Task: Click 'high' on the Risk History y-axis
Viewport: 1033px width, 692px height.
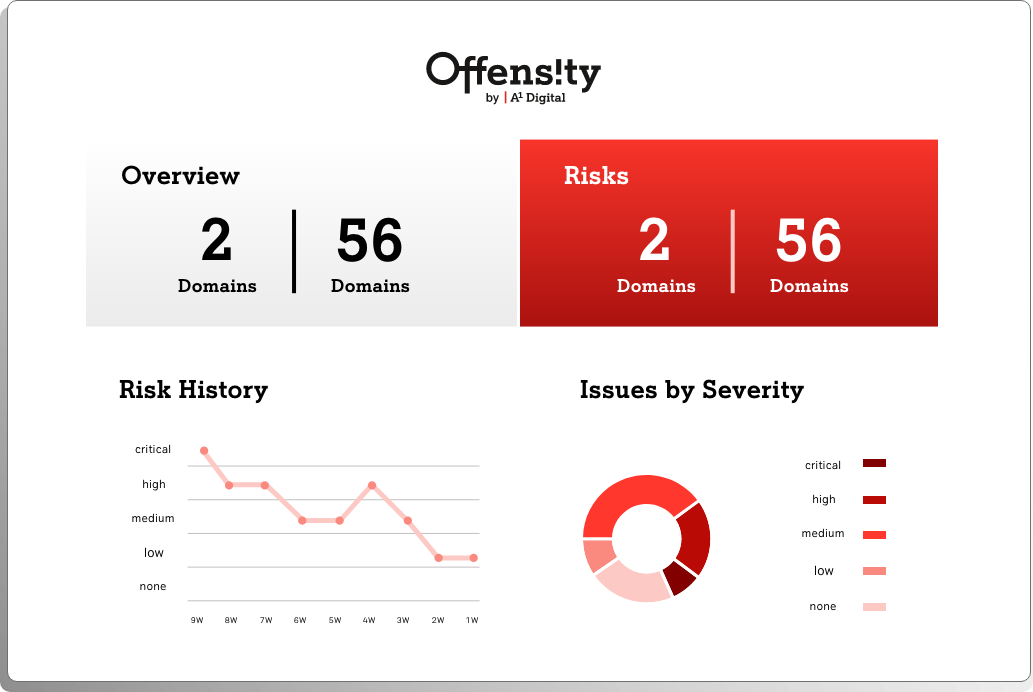Action: tap(154, 484)
